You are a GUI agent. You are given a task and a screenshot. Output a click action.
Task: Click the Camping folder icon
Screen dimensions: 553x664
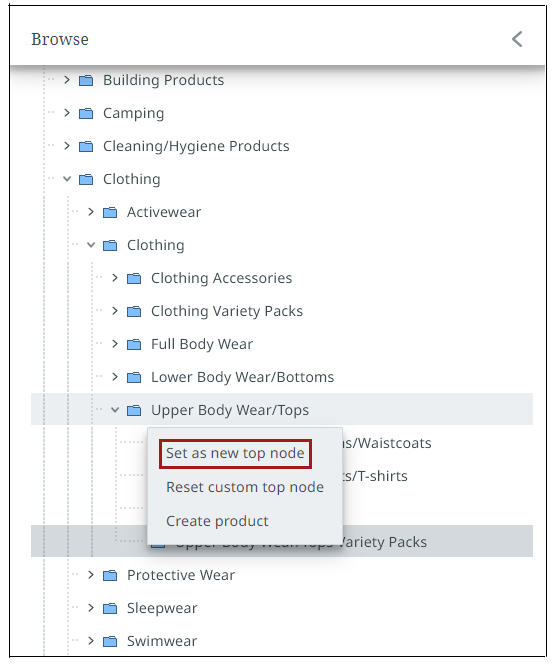pos(86,113)
